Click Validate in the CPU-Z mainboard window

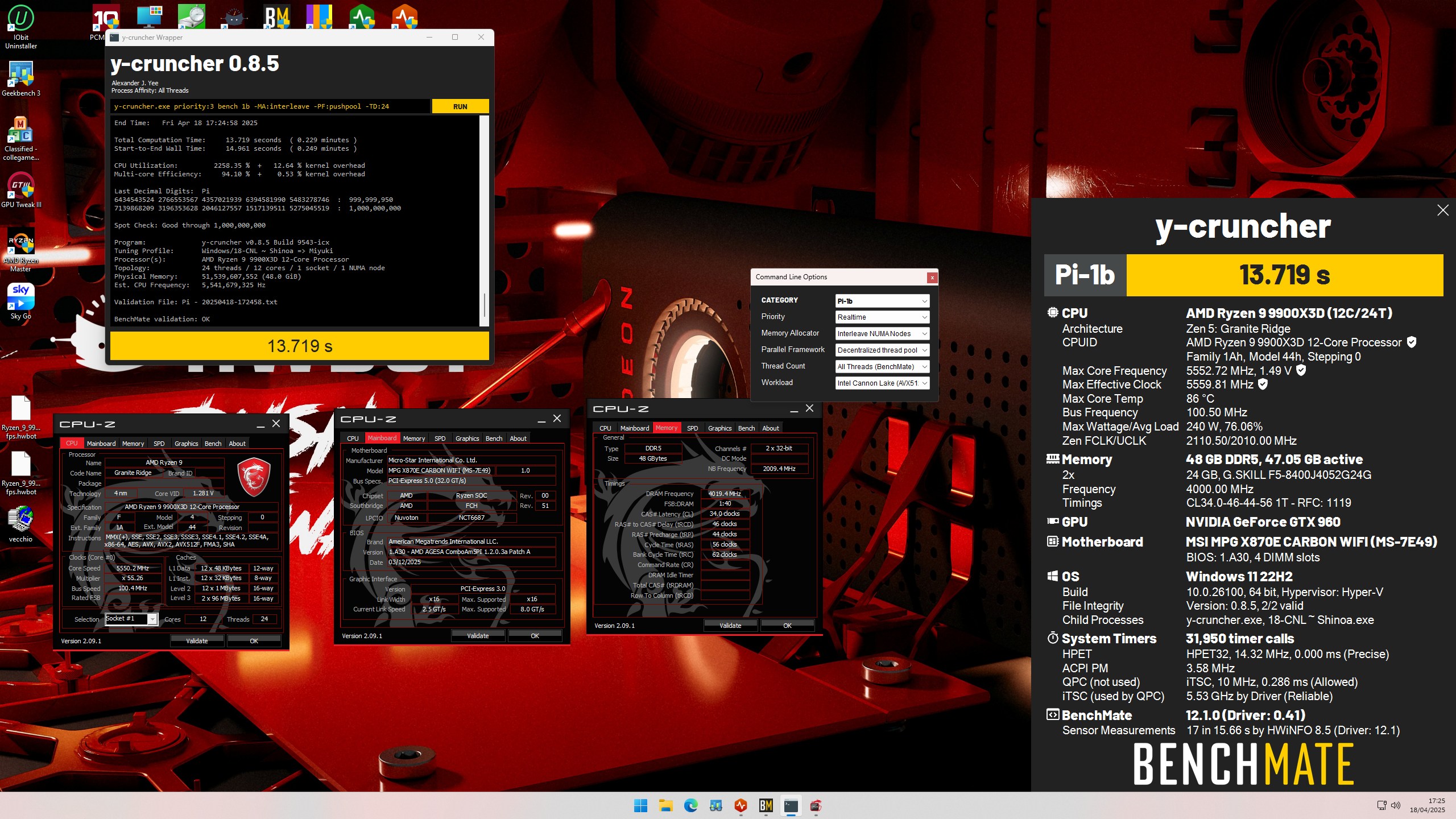coord(478,636)
